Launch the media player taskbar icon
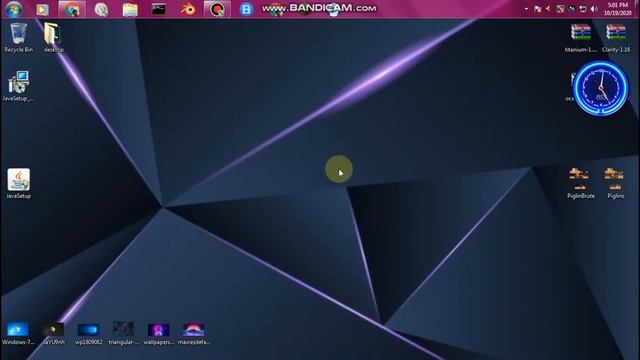Image resolution: width=640 pixels, height=360 pixels. click(x=42, y=9)
